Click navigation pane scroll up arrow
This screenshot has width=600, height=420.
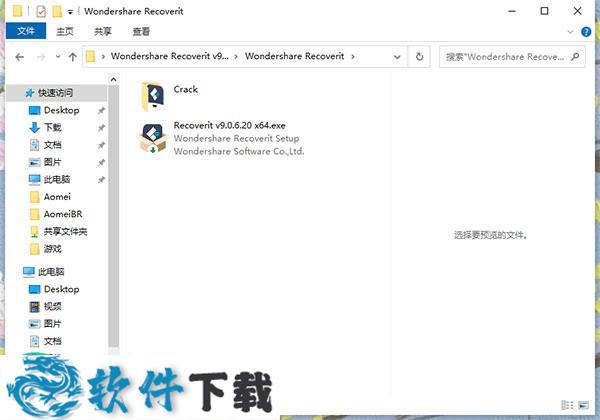coord(113,80)
